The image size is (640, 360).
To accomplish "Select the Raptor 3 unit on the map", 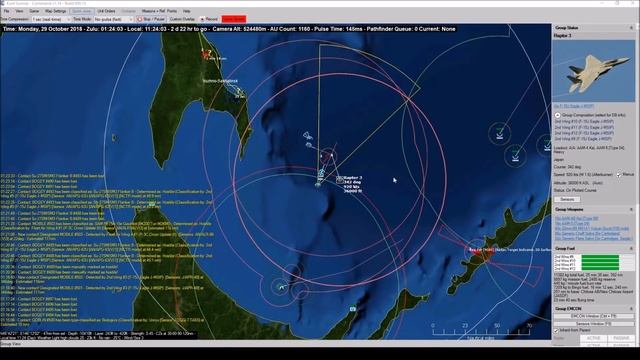I will pyautogui.click(x=340, y=179).
